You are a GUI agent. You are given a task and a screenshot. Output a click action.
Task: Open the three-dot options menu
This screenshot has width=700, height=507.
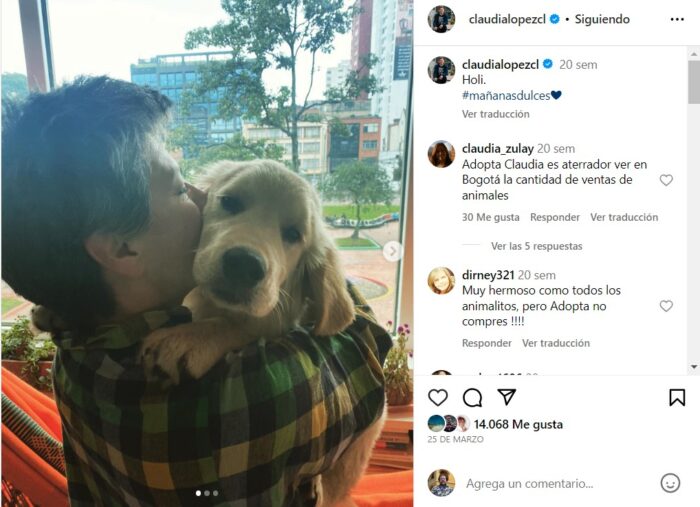[x=677, y=19]
